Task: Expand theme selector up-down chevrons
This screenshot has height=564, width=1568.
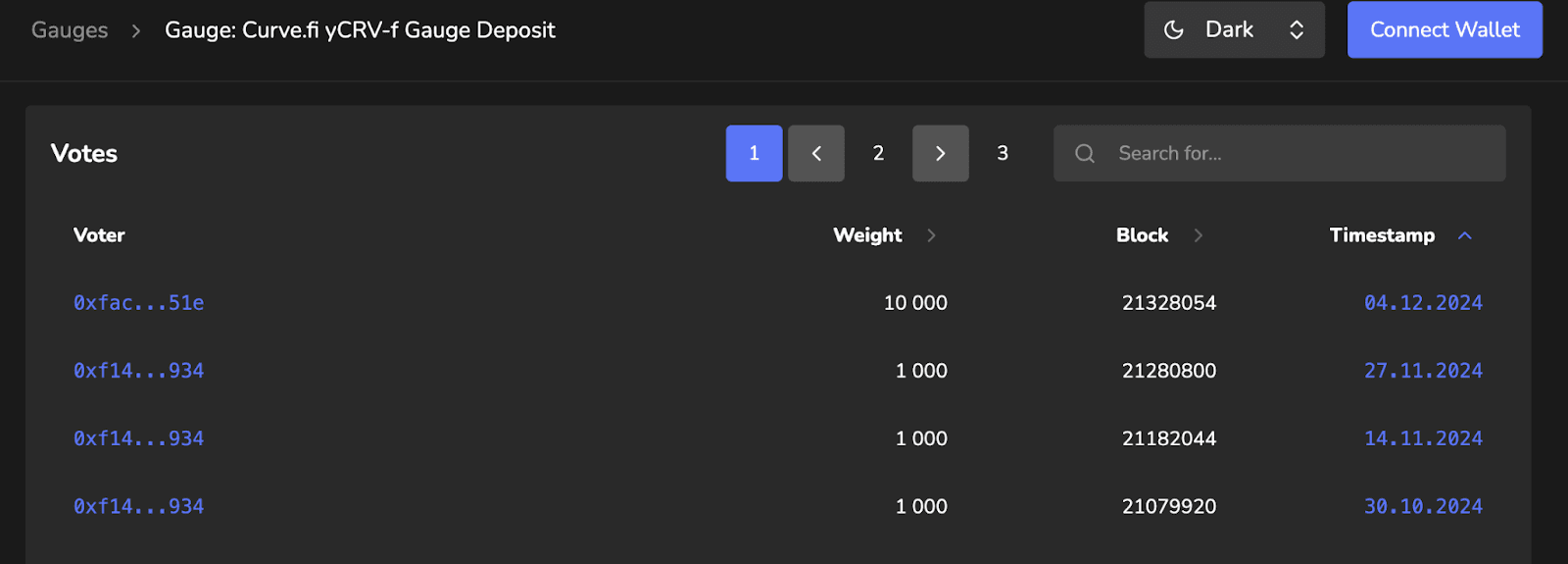Action: pos(1297,29)
